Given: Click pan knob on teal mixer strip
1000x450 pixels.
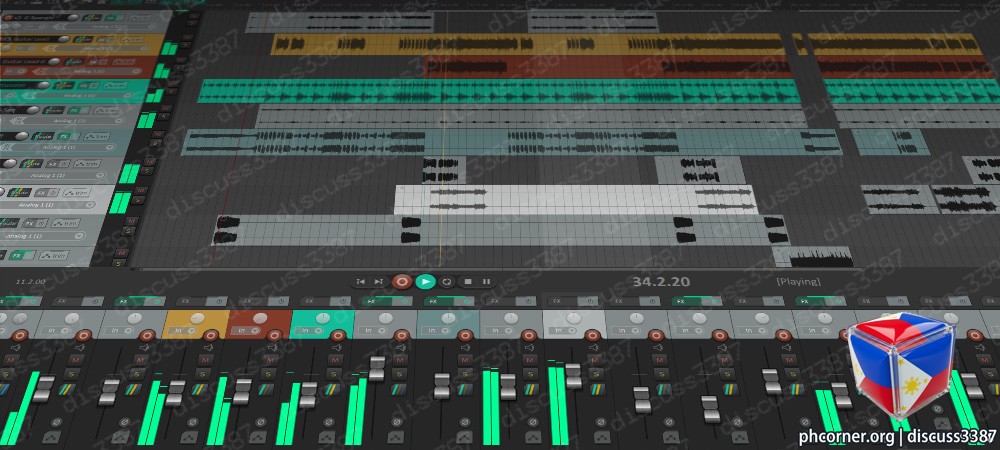Looking at the screenshot, I should click(323, 318).
